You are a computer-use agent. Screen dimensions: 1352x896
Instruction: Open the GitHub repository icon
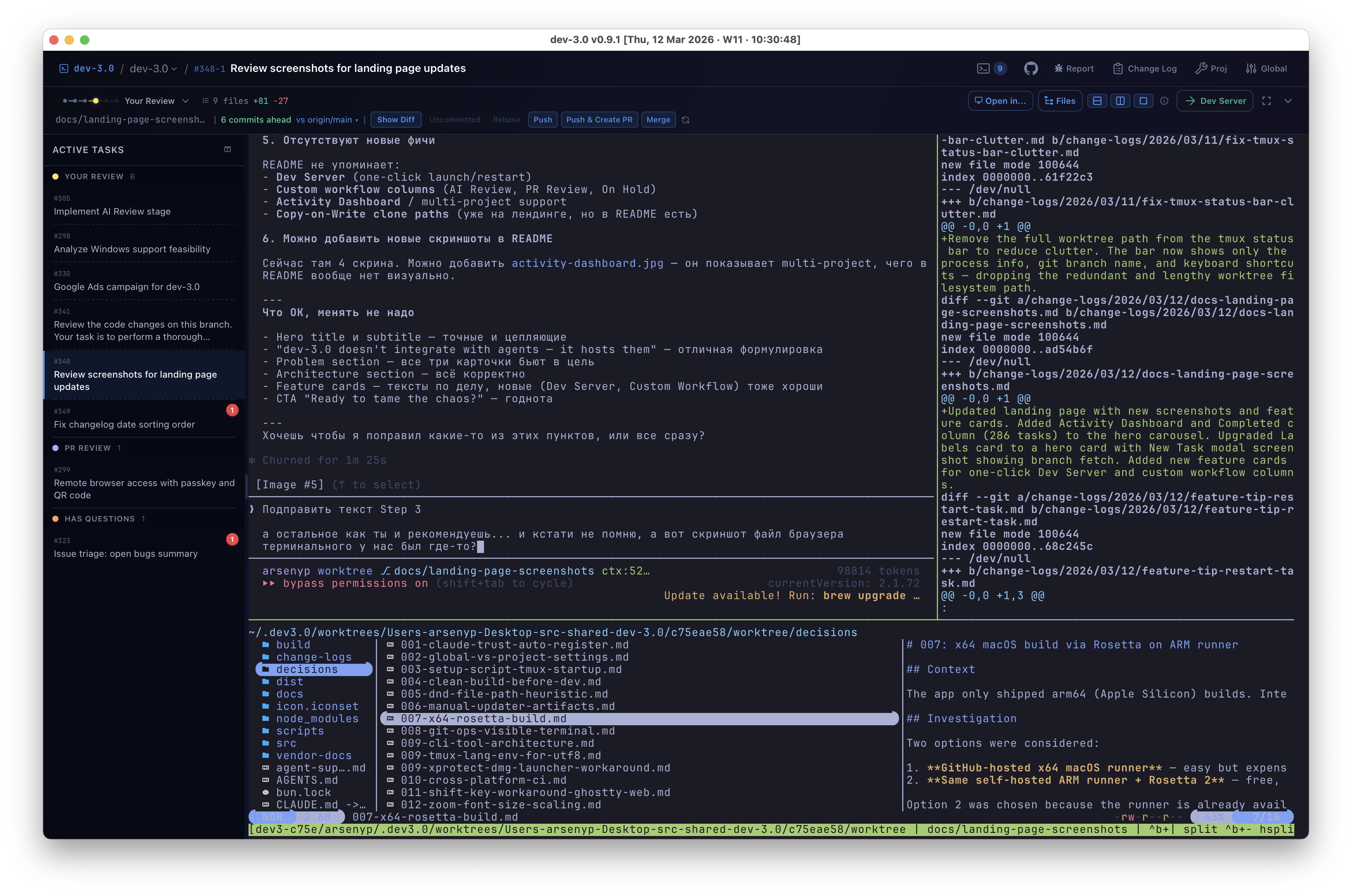[1031, 68]
